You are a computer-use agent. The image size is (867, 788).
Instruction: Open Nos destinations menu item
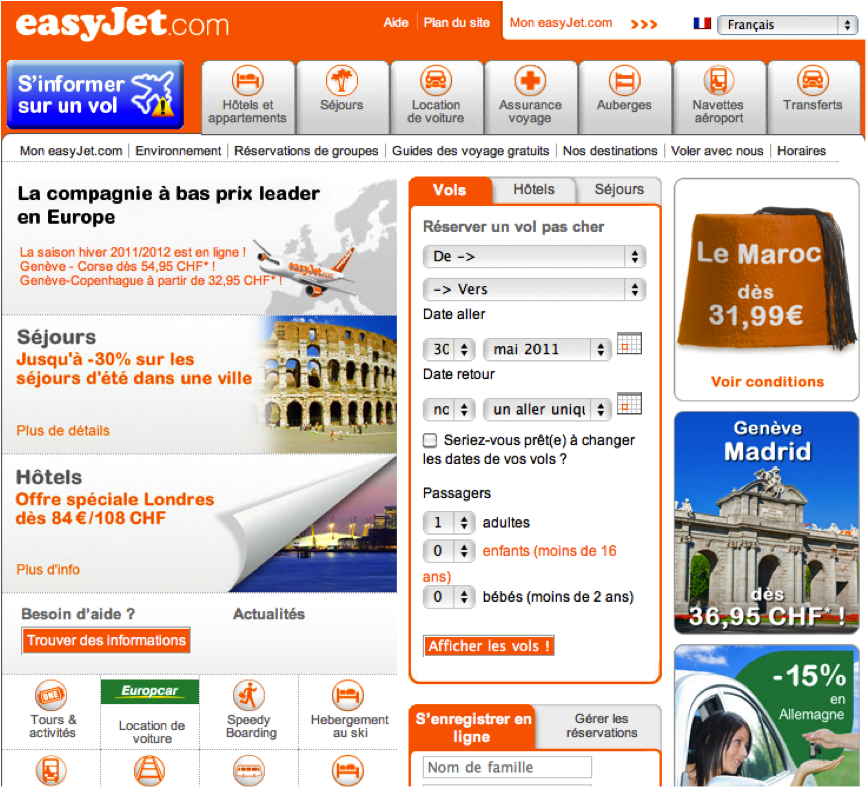click(610, 151)
